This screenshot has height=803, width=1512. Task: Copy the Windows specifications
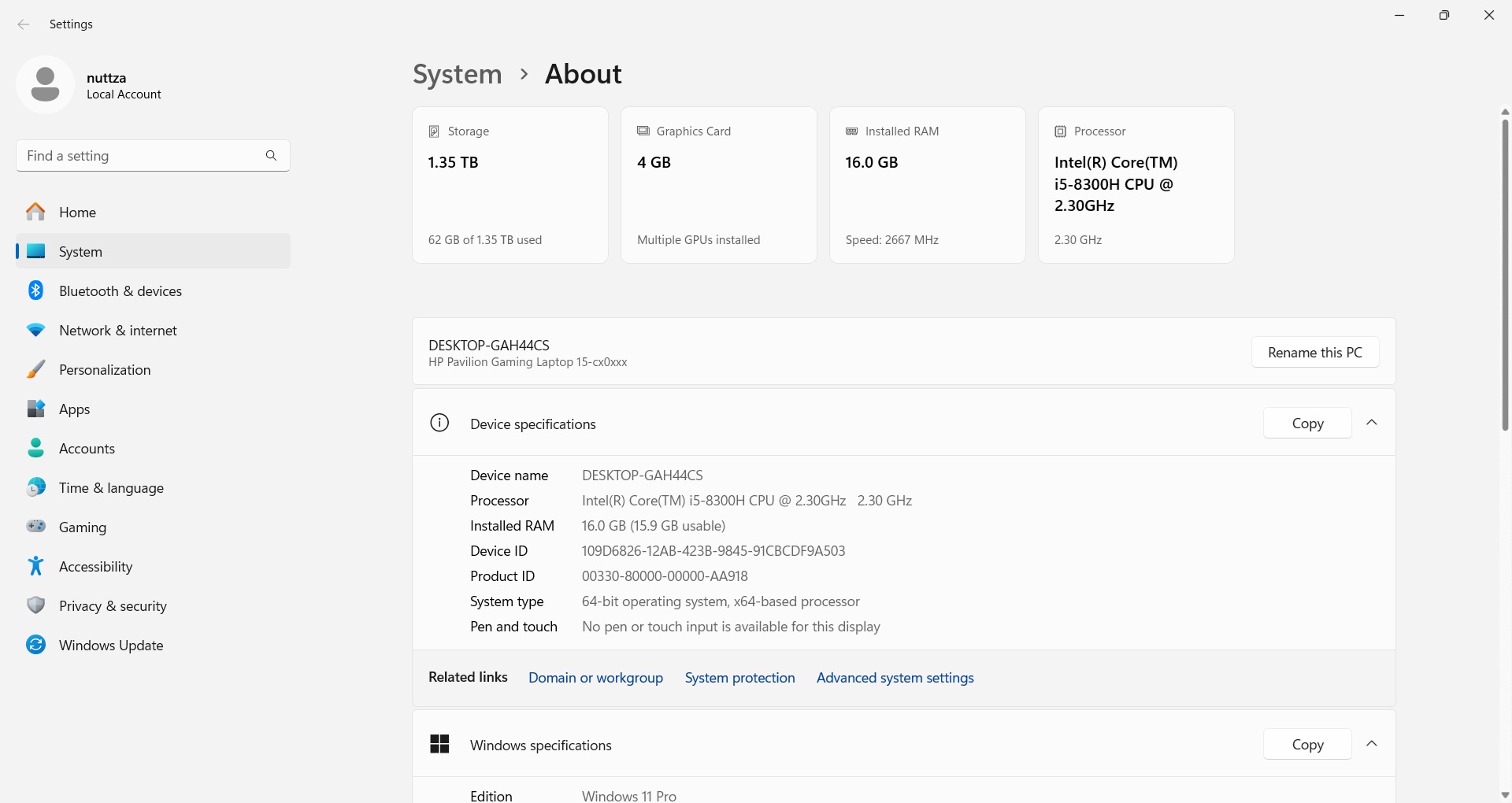click(1307, 744)
